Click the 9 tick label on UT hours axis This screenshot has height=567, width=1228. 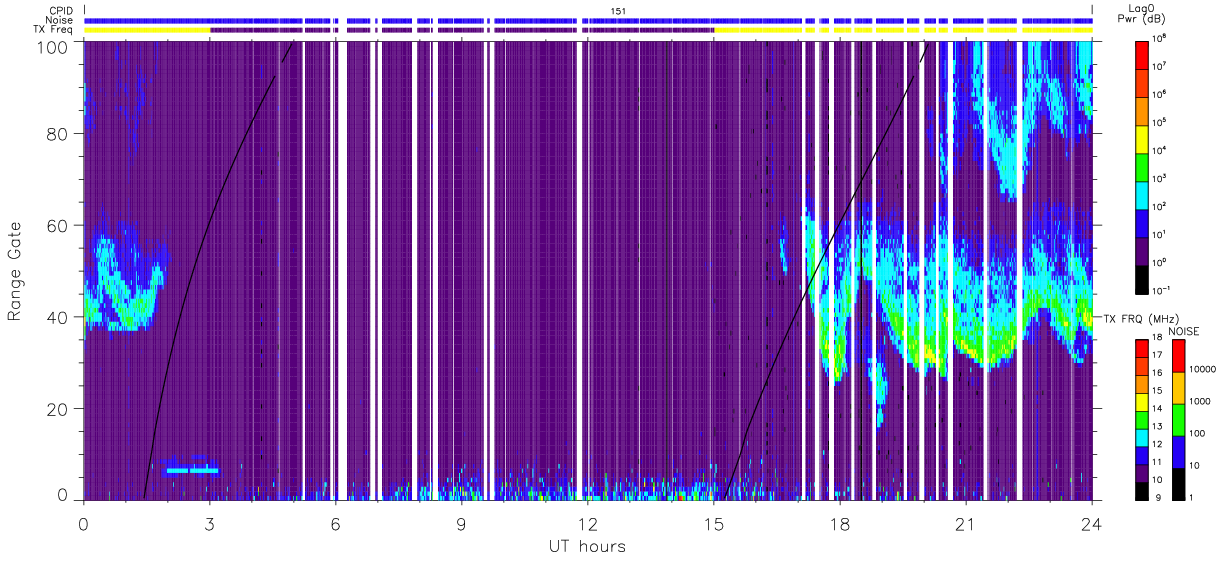[x=461, y=524]
